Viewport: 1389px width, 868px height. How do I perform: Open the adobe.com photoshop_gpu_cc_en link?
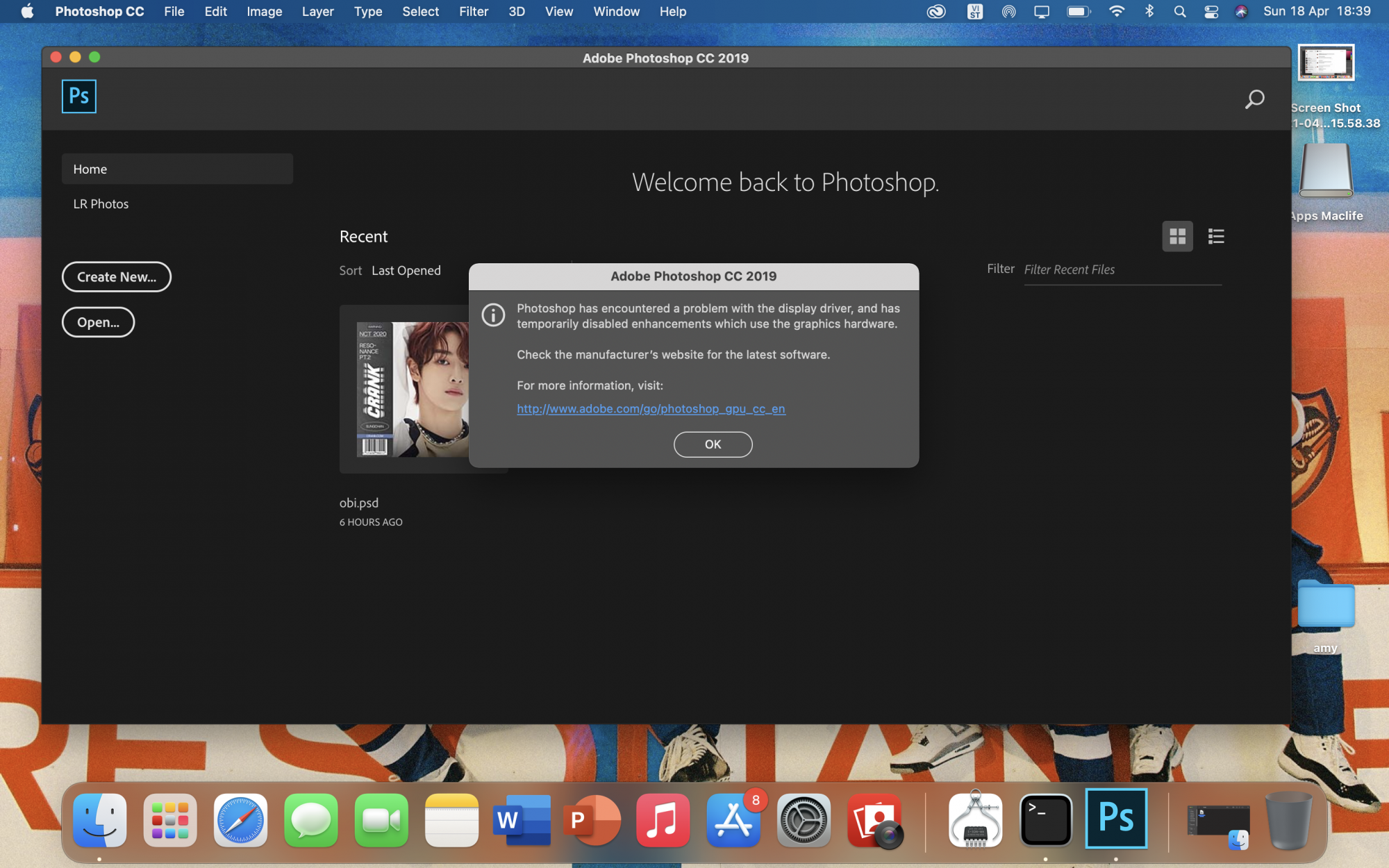pyautogui.click(x=651, y=409)
